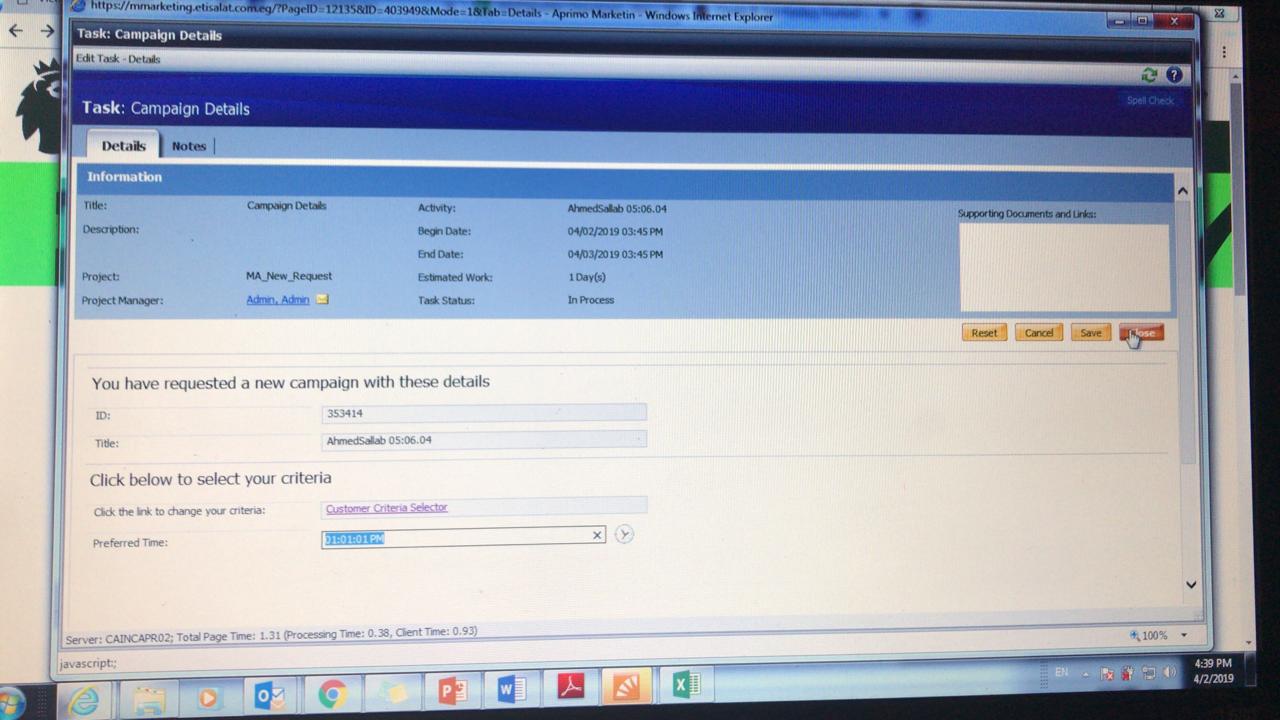Select the Details tab
This screenshot has height=720, width=1280.
[x=123, y=146]
